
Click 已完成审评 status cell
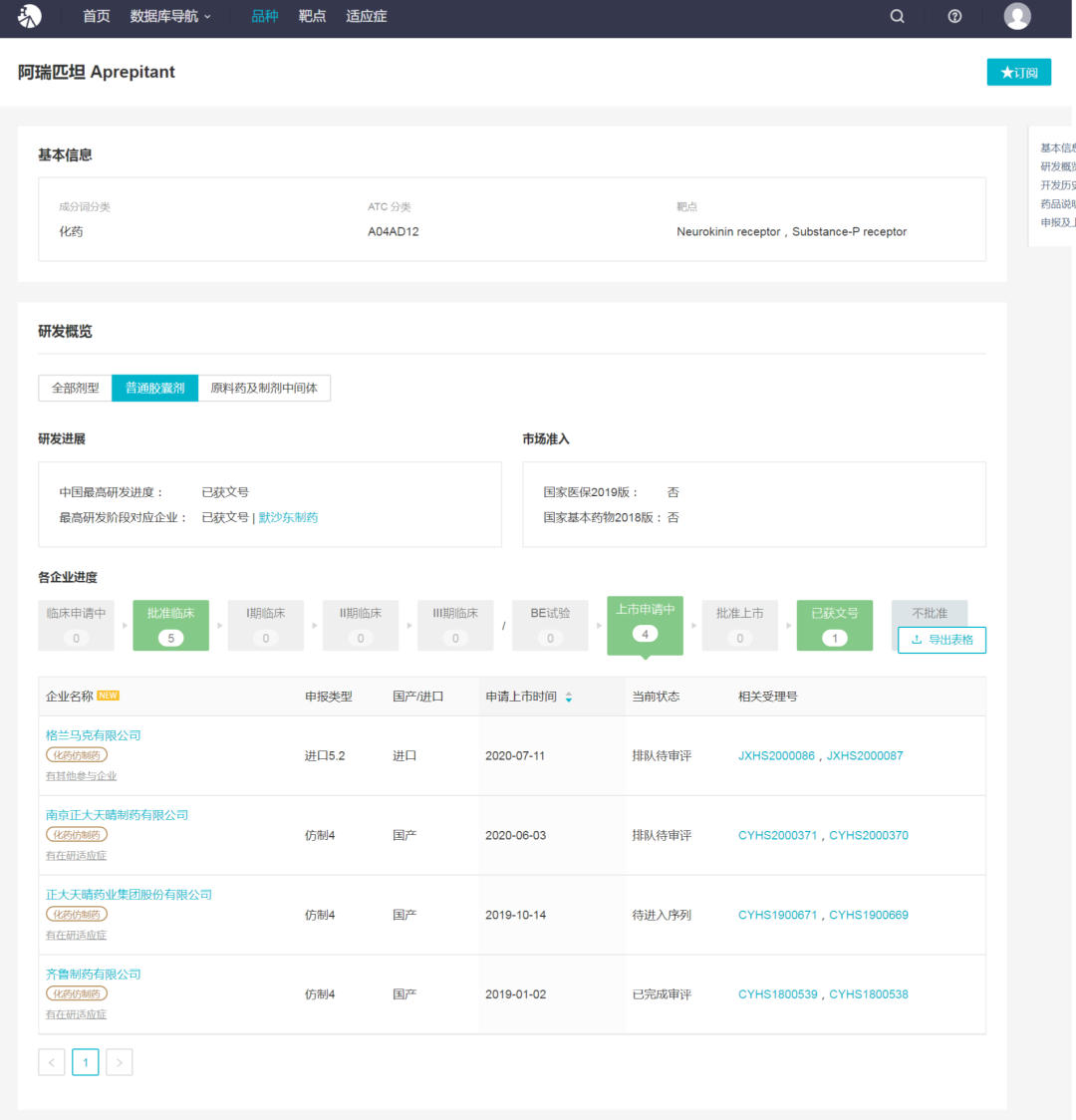(x=662, y=994)
